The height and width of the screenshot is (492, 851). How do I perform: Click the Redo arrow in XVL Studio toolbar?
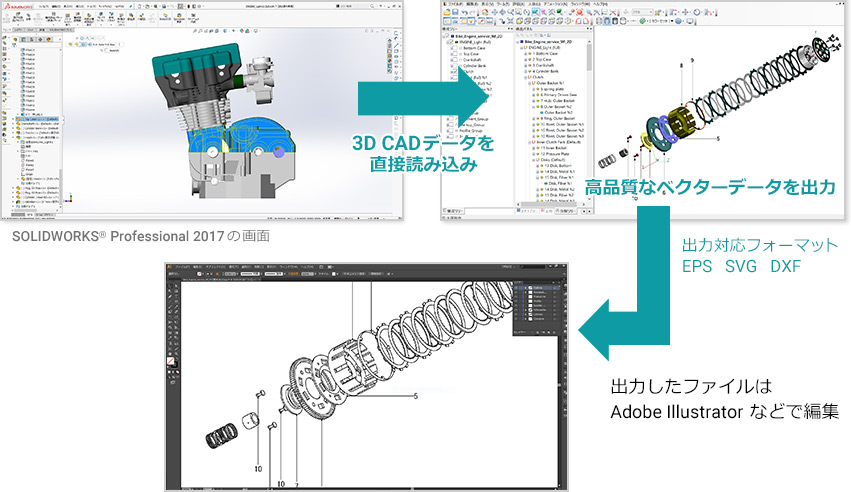coord(473,12)
